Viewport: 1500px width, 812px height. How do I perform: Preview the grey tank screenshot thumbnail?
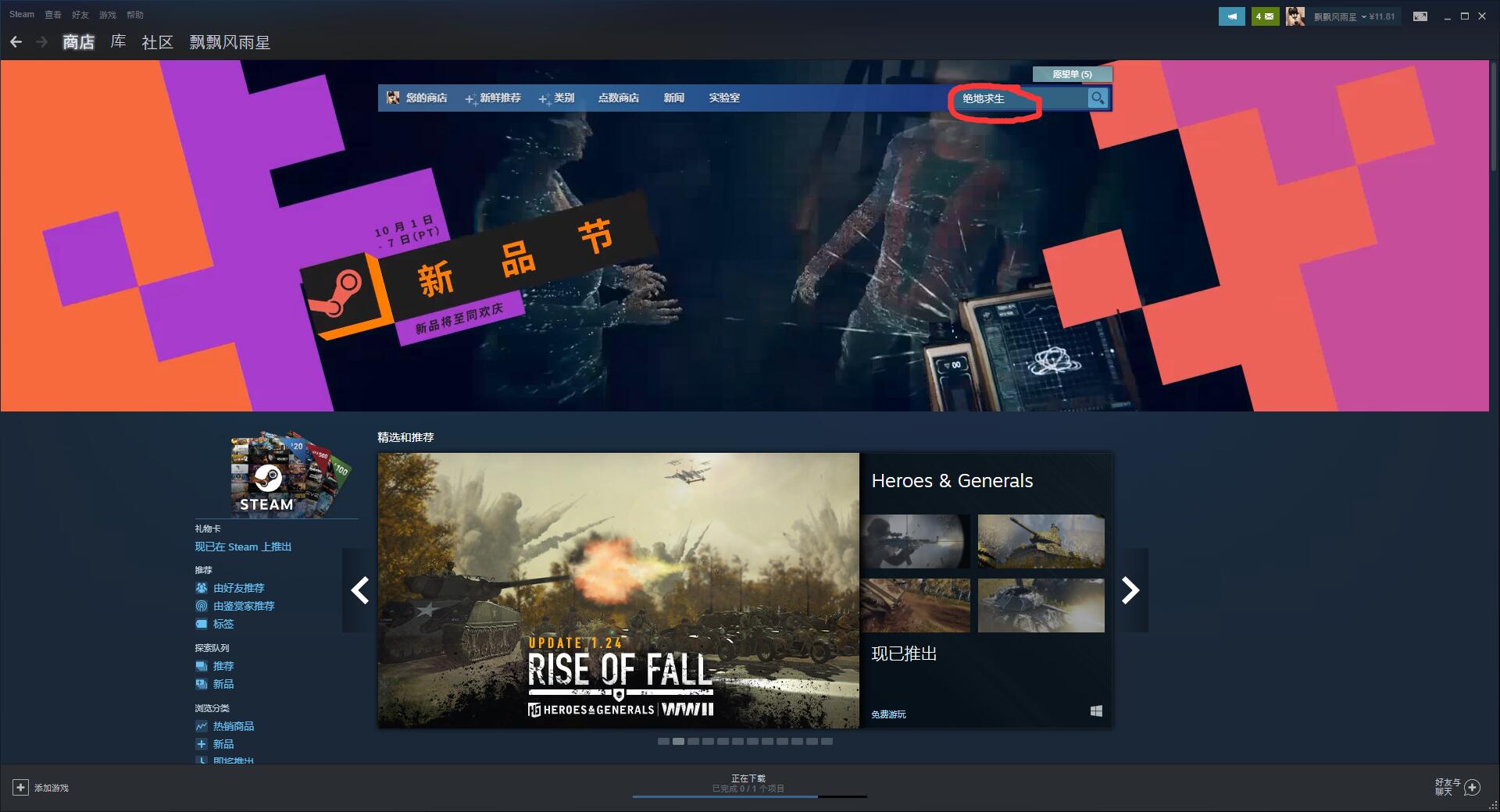tap(1041, 605)
